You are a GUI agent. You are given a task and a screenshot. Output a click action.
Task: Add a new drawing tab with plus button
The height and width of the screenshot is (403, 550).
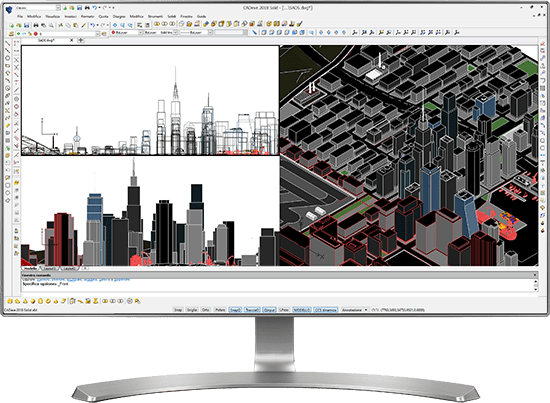(80, 40)
